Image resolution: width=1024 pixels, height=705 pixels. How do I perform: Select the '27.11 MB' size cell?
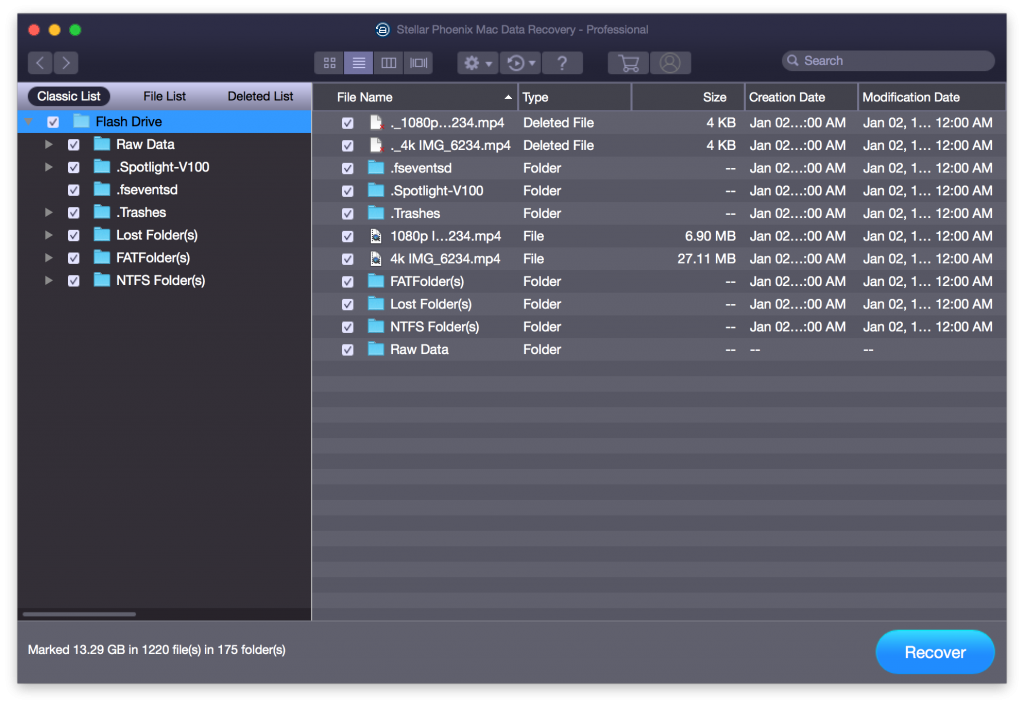tap(706, 258)
